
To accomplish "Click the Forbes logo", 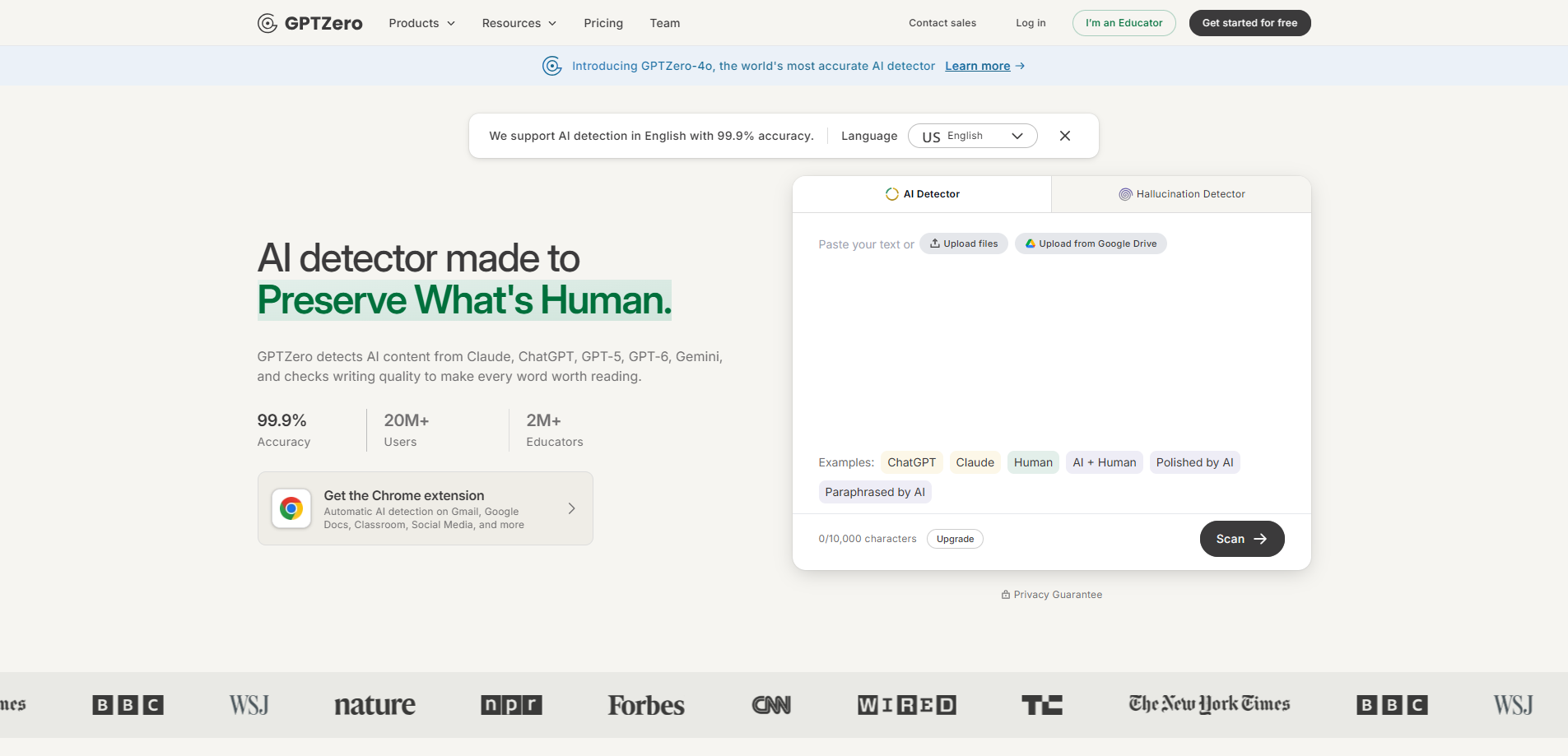I will [646, 705].
